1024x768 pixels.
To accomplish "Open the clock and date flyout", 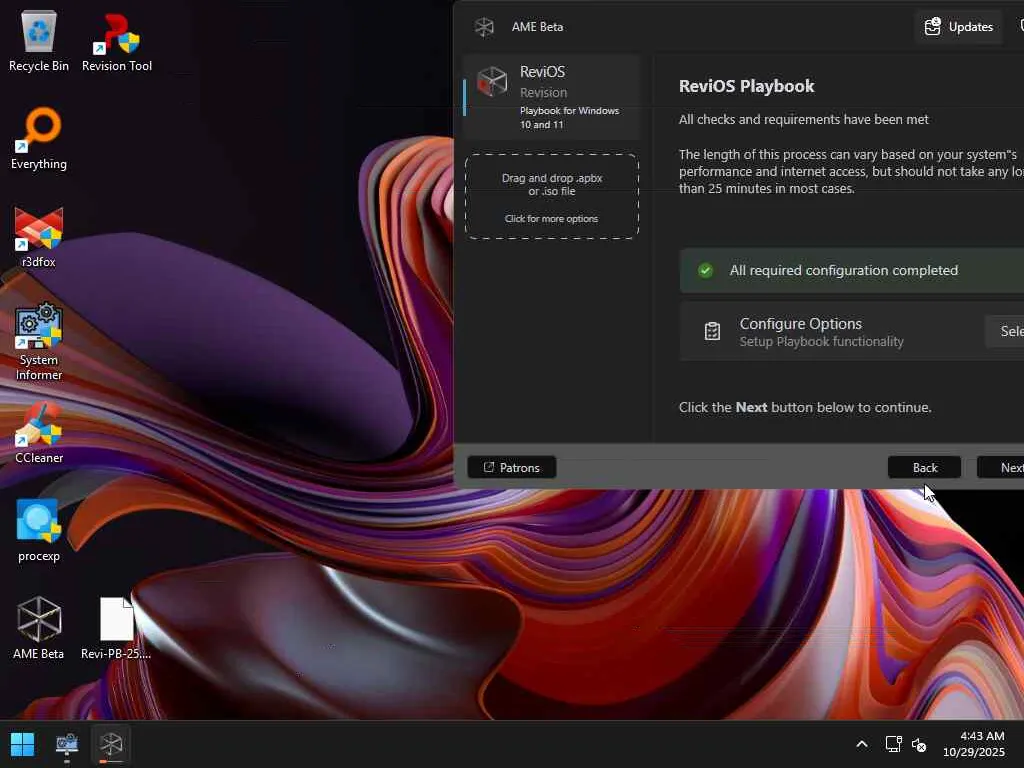I will point(974,744).
